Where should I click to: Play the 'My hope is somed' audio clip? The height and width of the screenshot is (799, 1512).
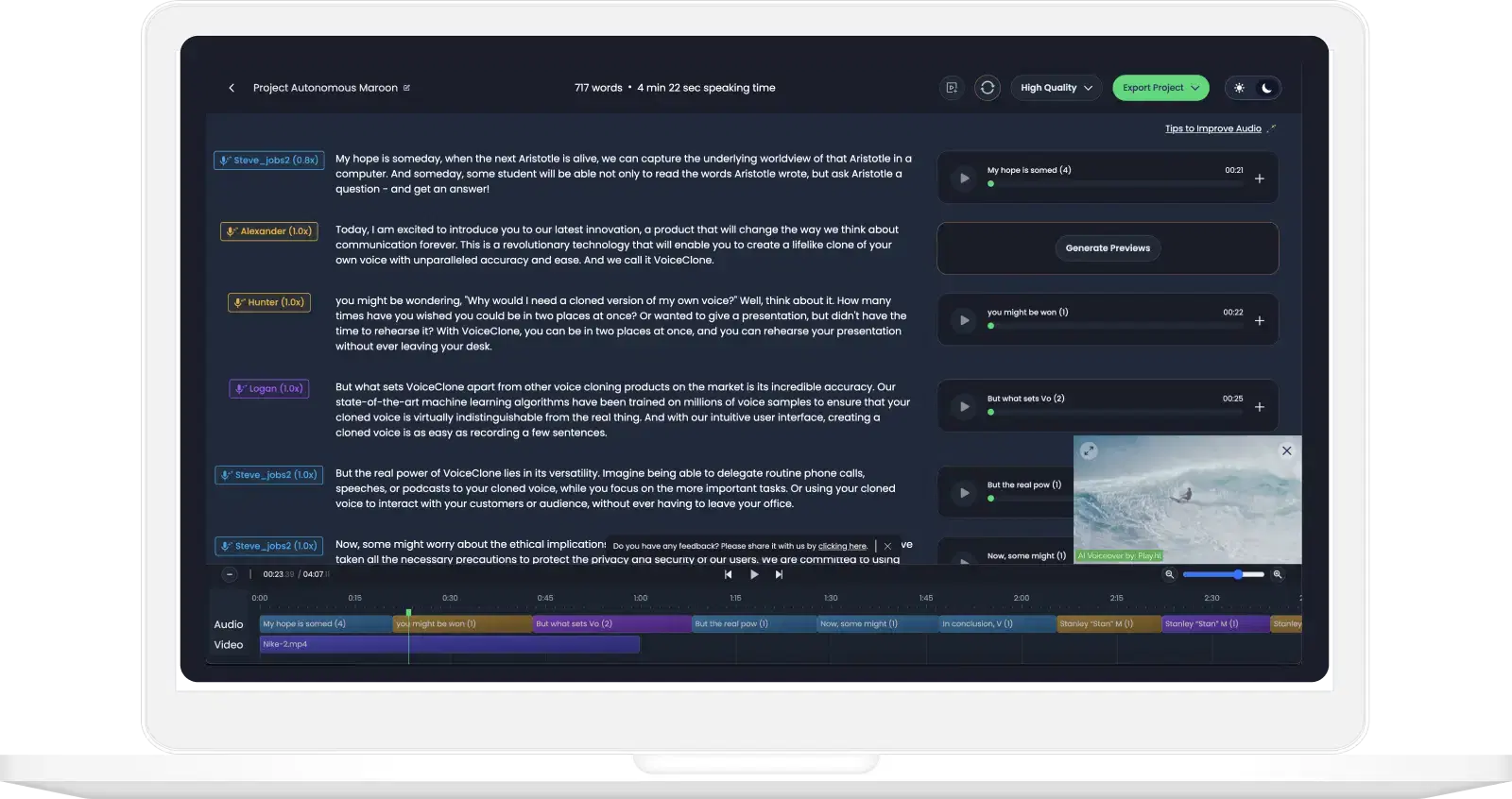964,178
